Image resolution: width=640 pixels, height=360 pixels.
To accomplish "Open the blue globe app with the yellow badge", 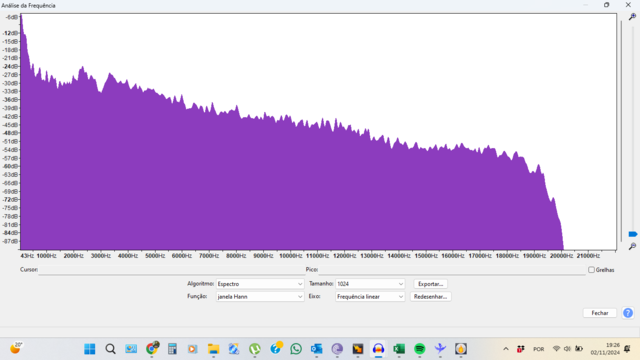I will 276,348.
